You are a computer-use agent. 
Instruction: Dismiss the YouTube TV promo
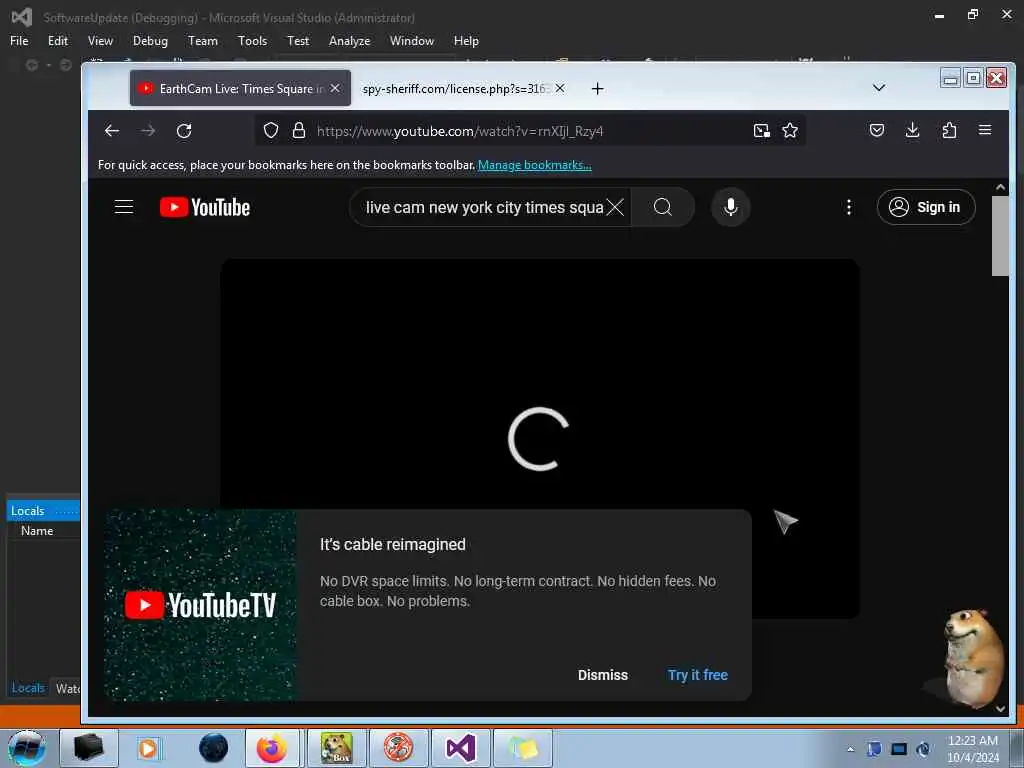tap(602, 675)
